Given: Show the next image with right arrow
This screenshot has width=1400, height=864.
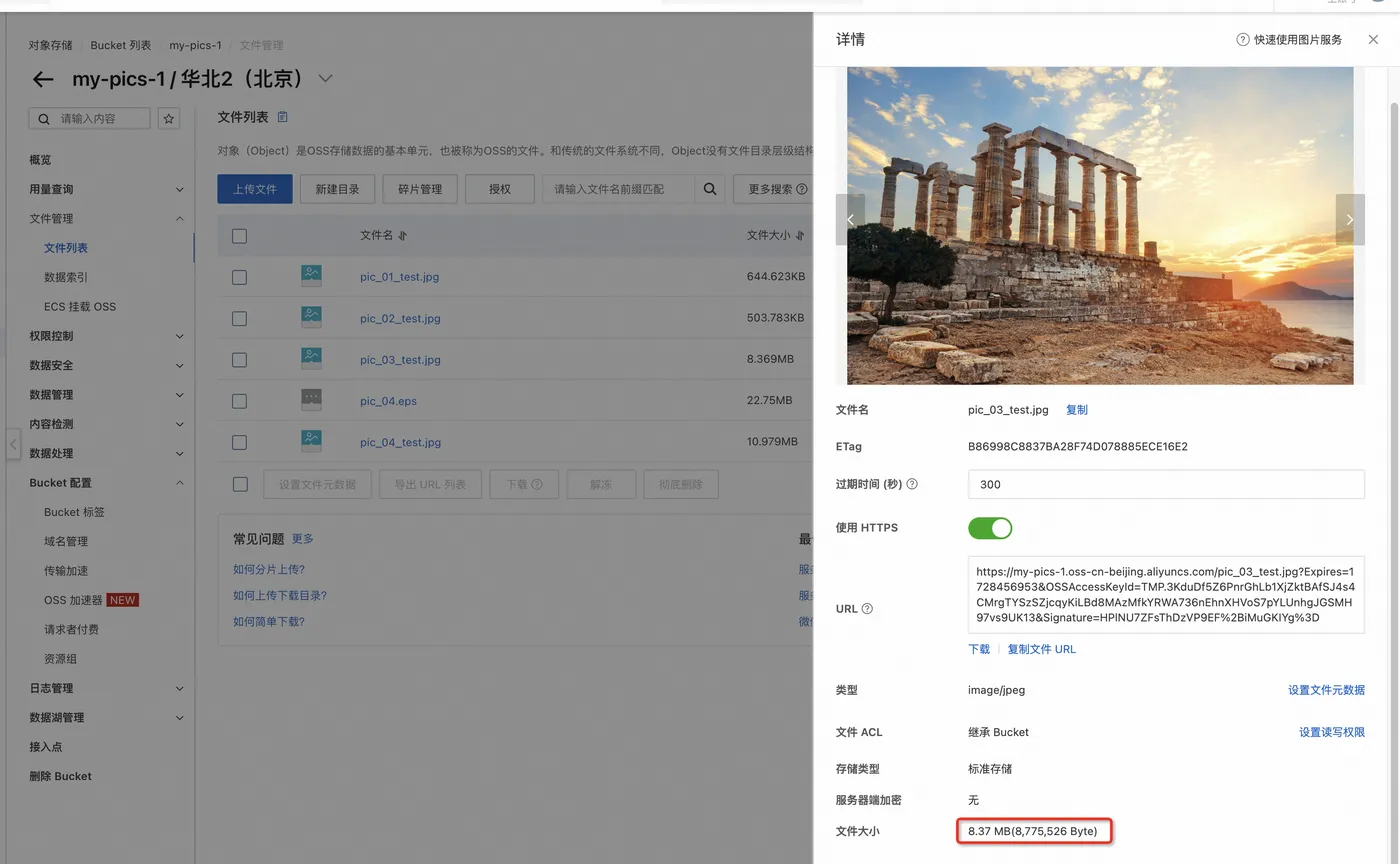Looking at the screenshot, I should [x=1350, y=219].
